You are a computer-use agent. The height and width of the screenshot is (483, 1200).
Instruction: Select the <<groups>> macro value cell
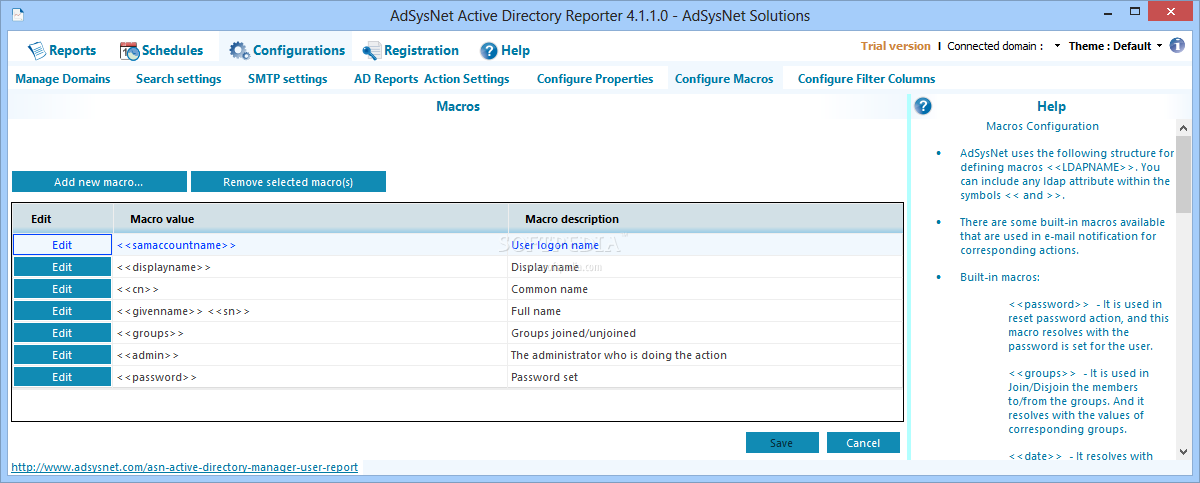click(310, 333)
